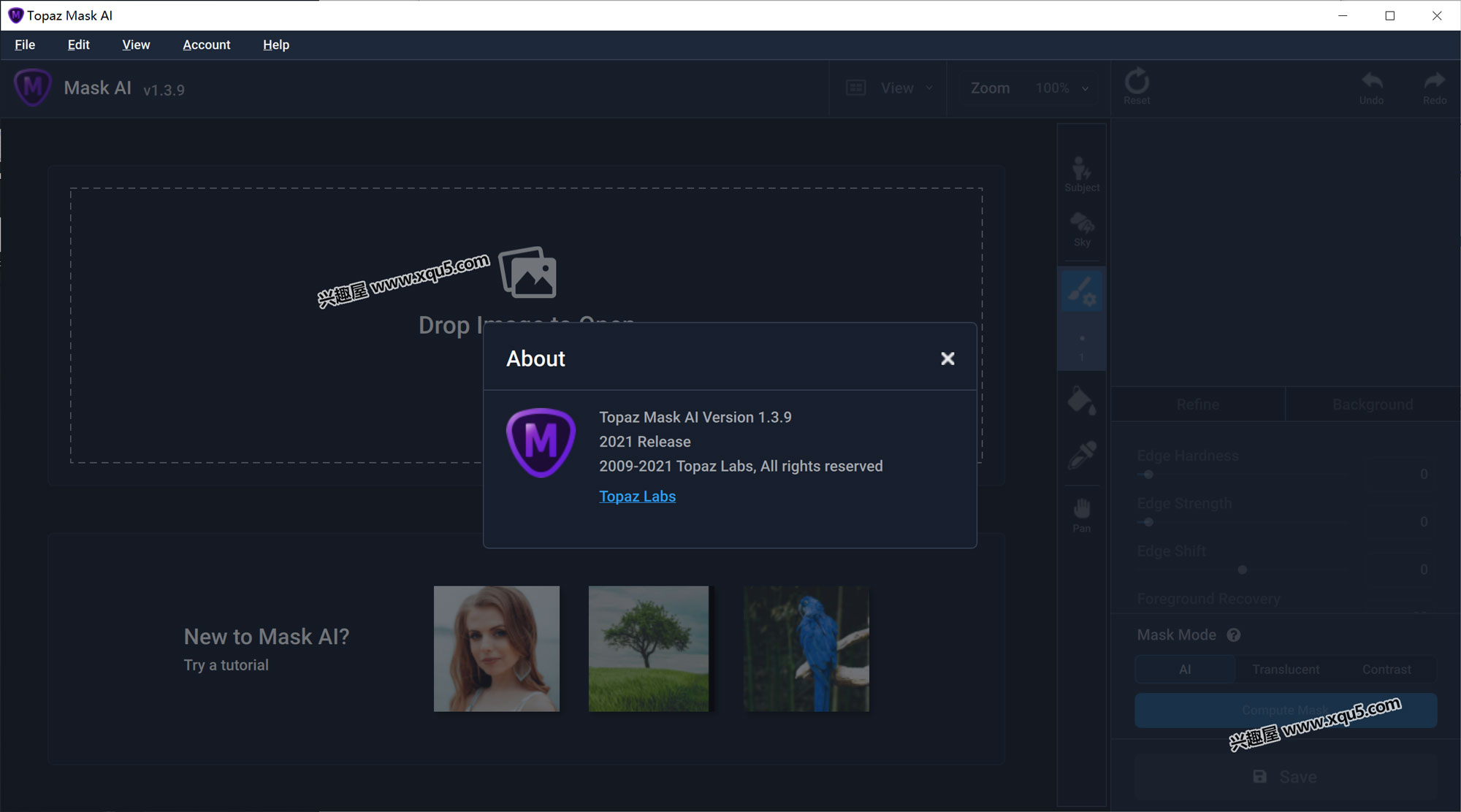Select the brush settings tool
1461x812 pixels.
tap(1081, 291)
